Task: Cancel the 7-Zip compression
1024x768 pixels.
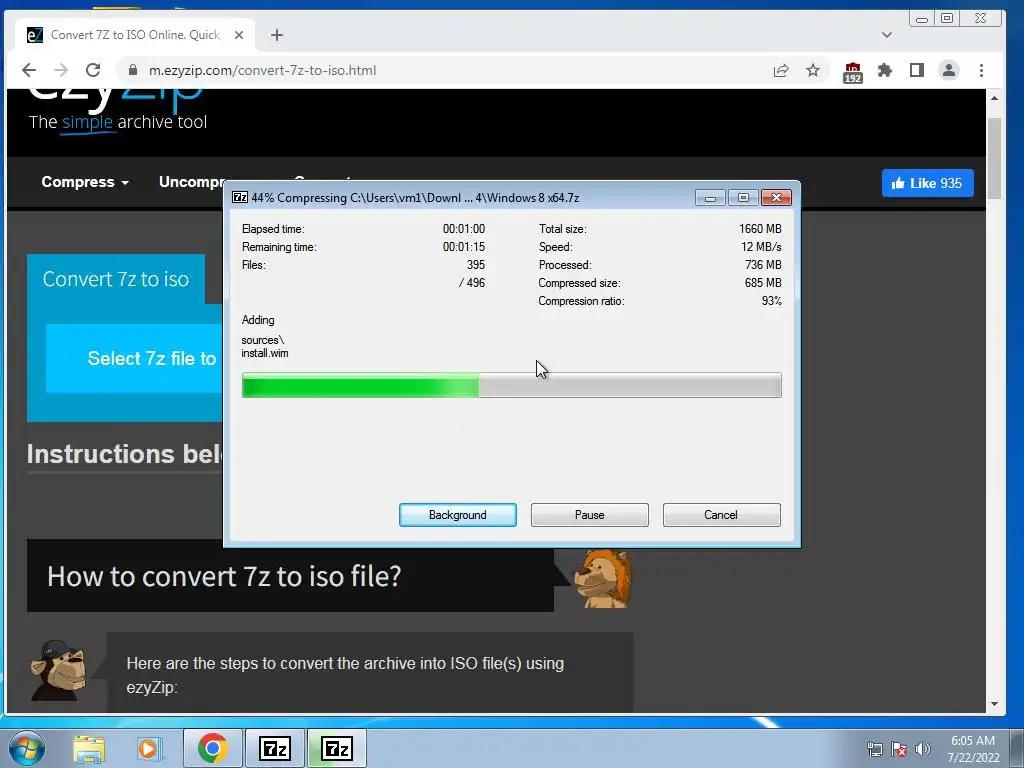Action: pyautogui.click(x=721, y=515)
